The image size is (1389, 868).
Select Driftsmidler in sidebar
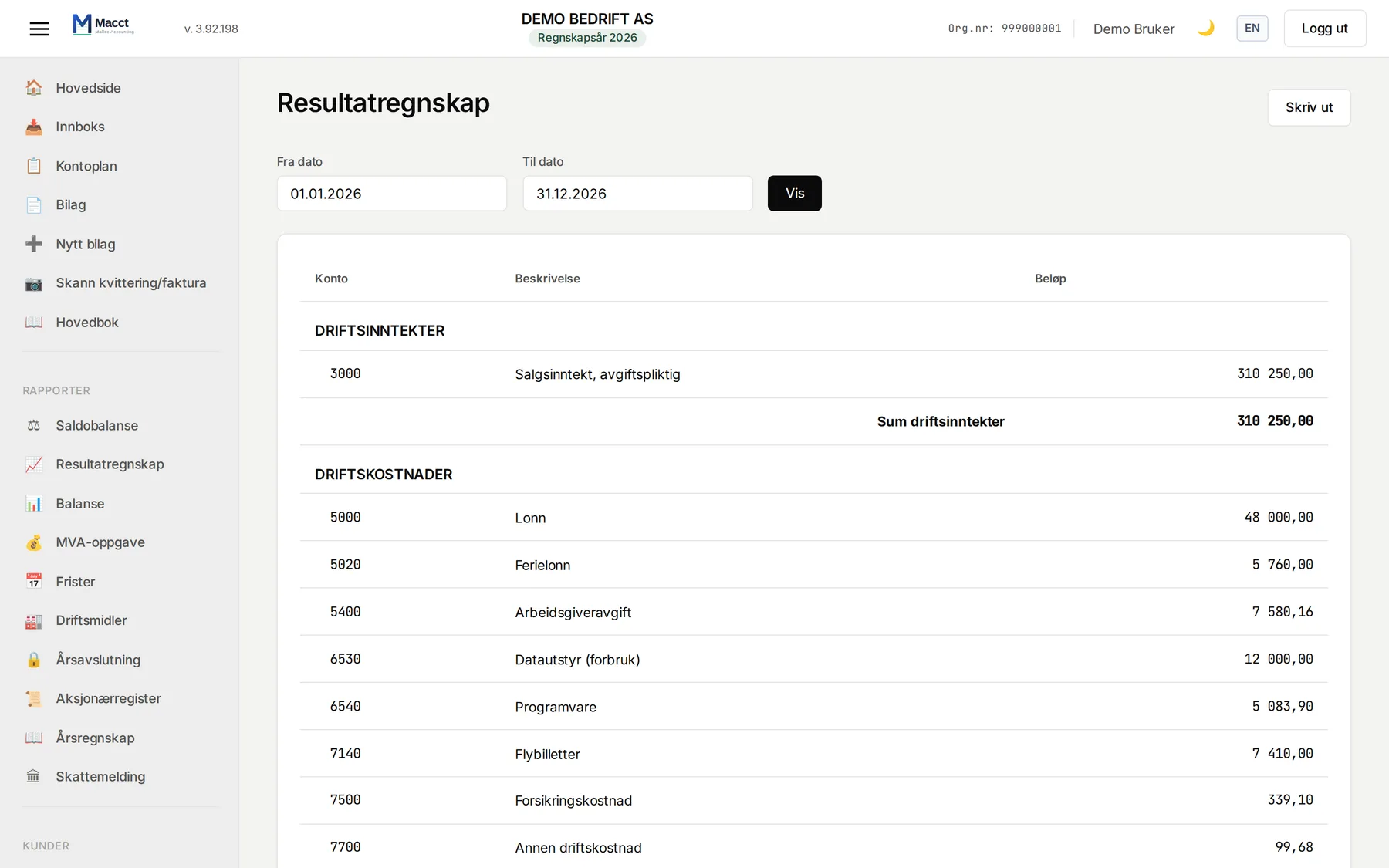[x=91, y=620]
